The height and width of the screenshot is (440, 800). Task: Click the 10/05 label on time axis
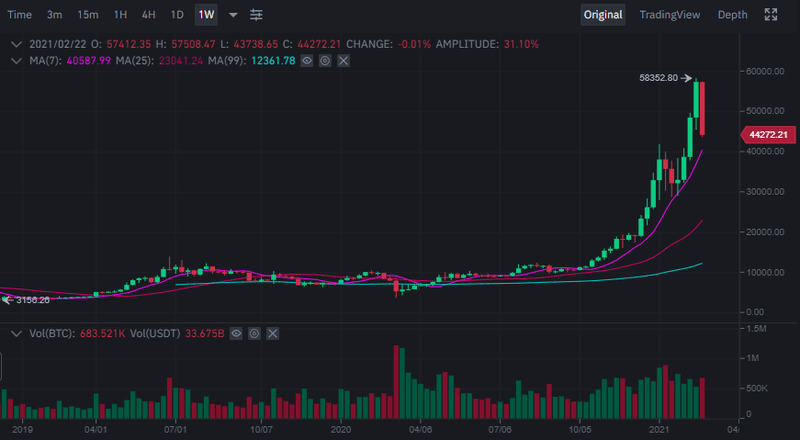(x=580, y=429)
